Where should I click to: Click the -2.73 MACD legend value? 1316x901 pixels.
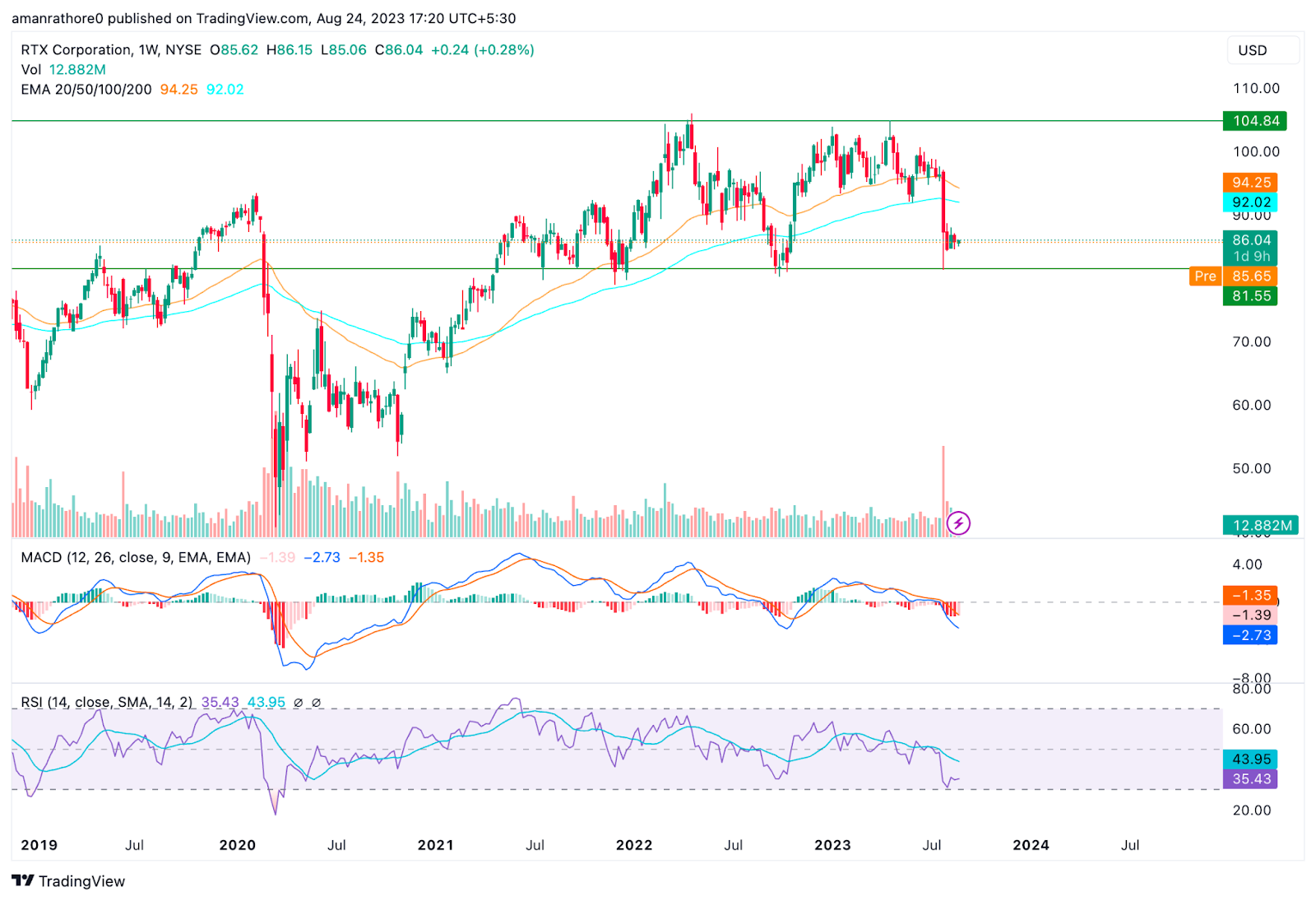pos(322,558)
